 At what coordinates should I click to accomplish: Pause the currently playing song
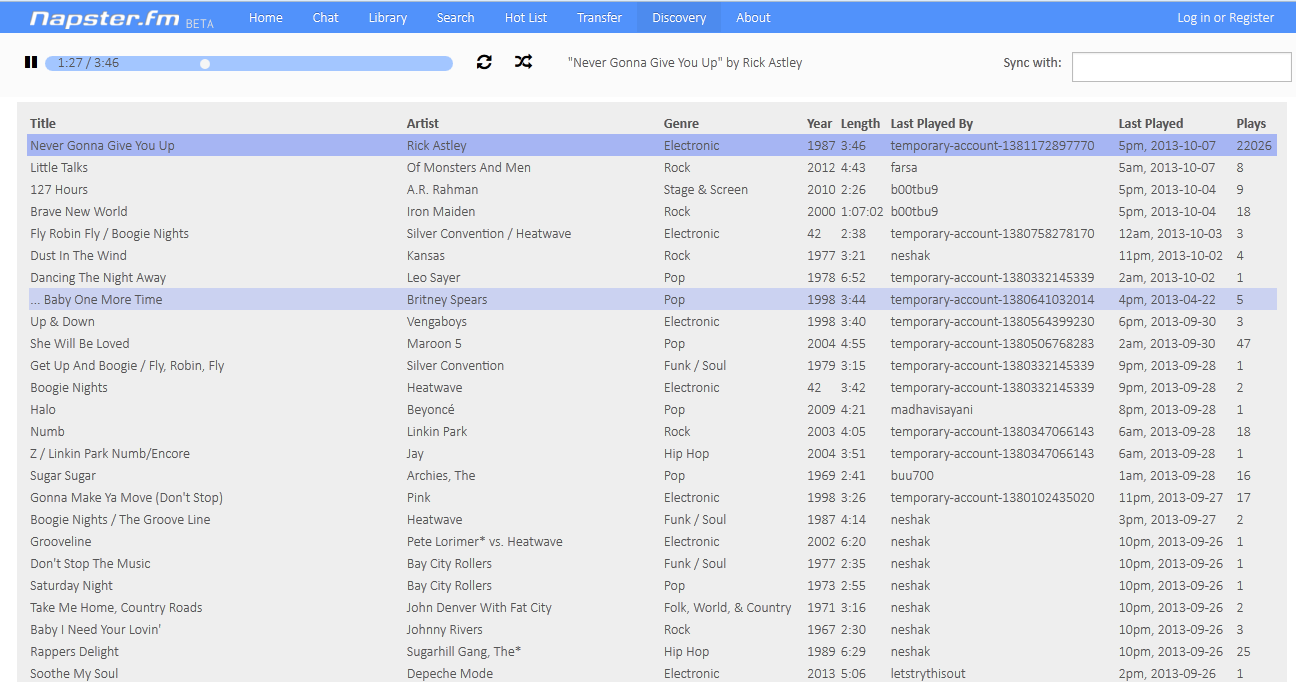[31, 62]
